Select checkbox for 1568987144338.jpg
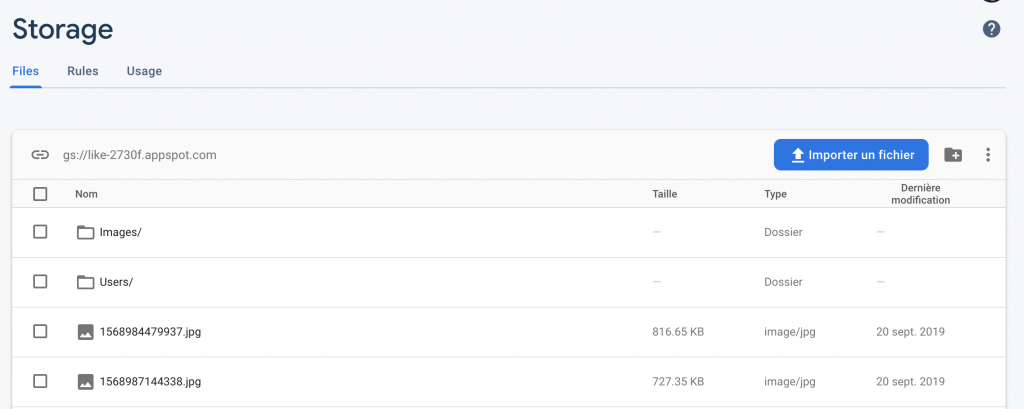This screenshot has height=409, width=1024. click(x=40, y=381)
